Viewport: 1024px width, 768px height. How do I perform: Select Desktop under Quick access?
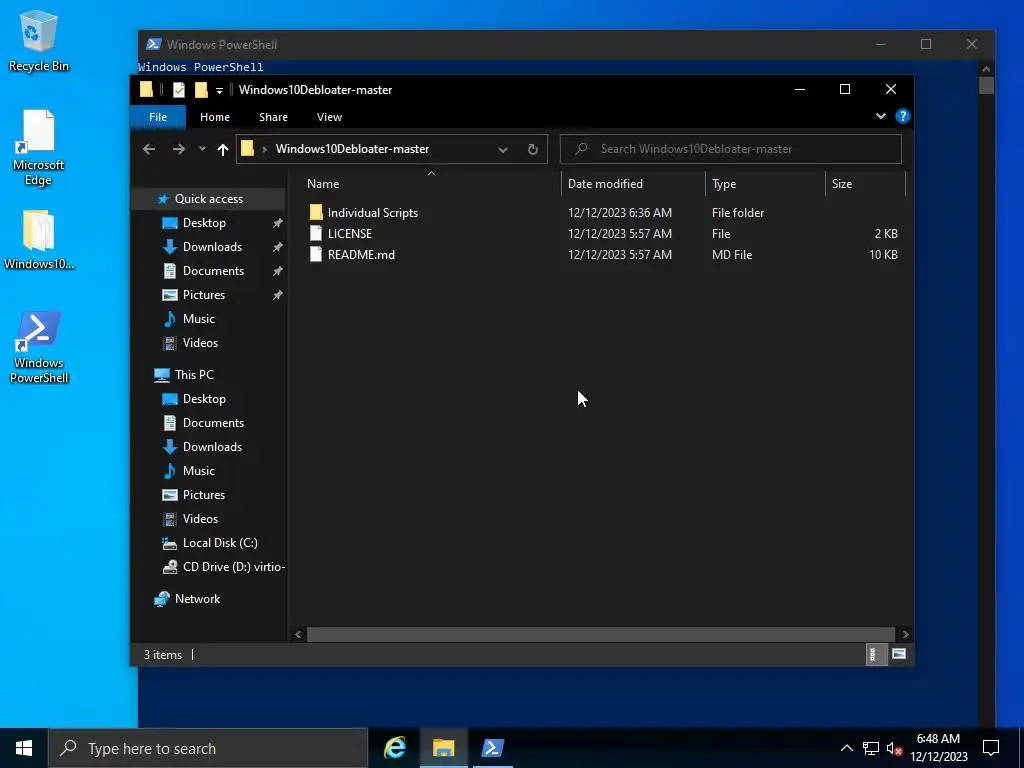[204, 223]
